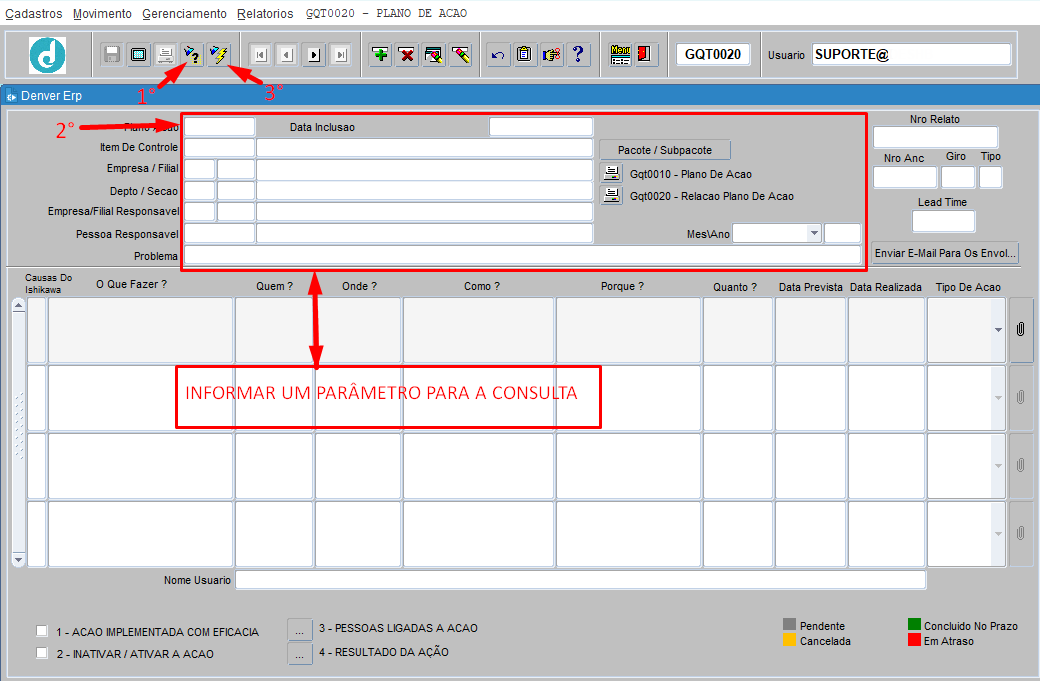This screenshot has height=681, width=1040.
Task: Click the yellow Cancelada legend swatch
Action: (789, 639)
